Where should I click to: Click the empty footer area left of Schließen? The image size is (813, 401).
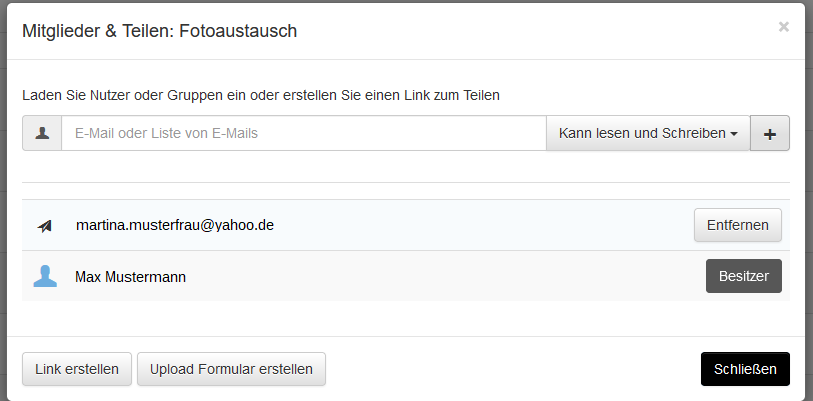click(x=510, y=369)
